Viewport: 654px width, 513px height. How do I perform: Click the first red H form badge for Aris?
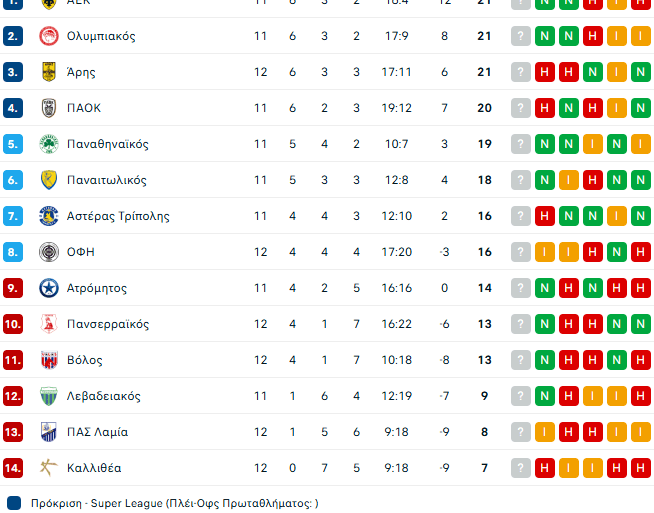[545, 72]
